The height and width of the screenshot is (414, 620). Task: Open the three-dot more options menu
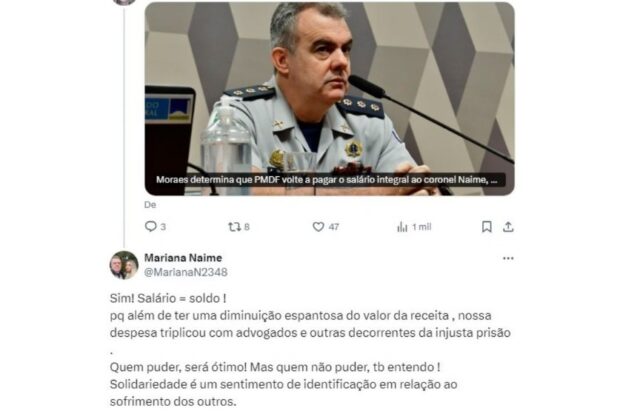[x=508, y=258]
